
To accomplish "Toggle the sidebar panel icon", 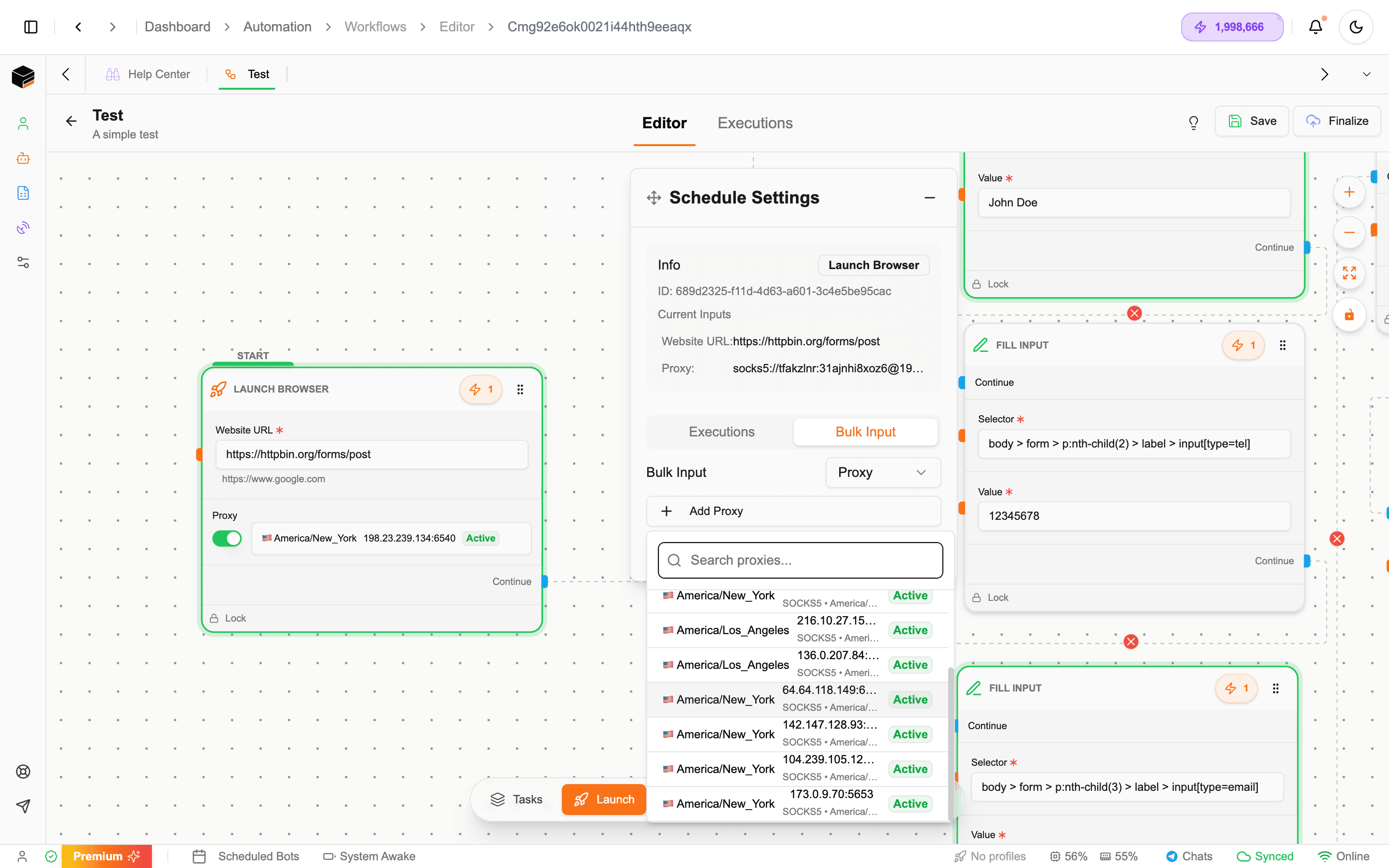I will point(31,27).
